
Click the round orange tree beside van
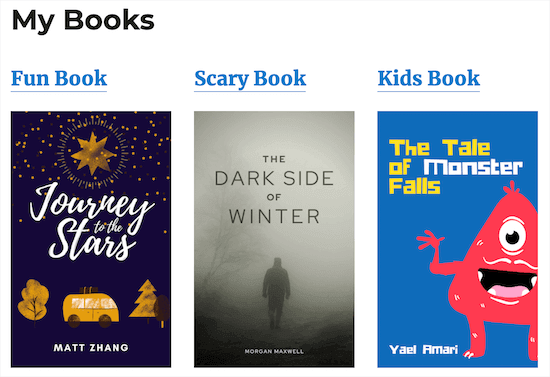pyautogui.click(x=33, y=301)
